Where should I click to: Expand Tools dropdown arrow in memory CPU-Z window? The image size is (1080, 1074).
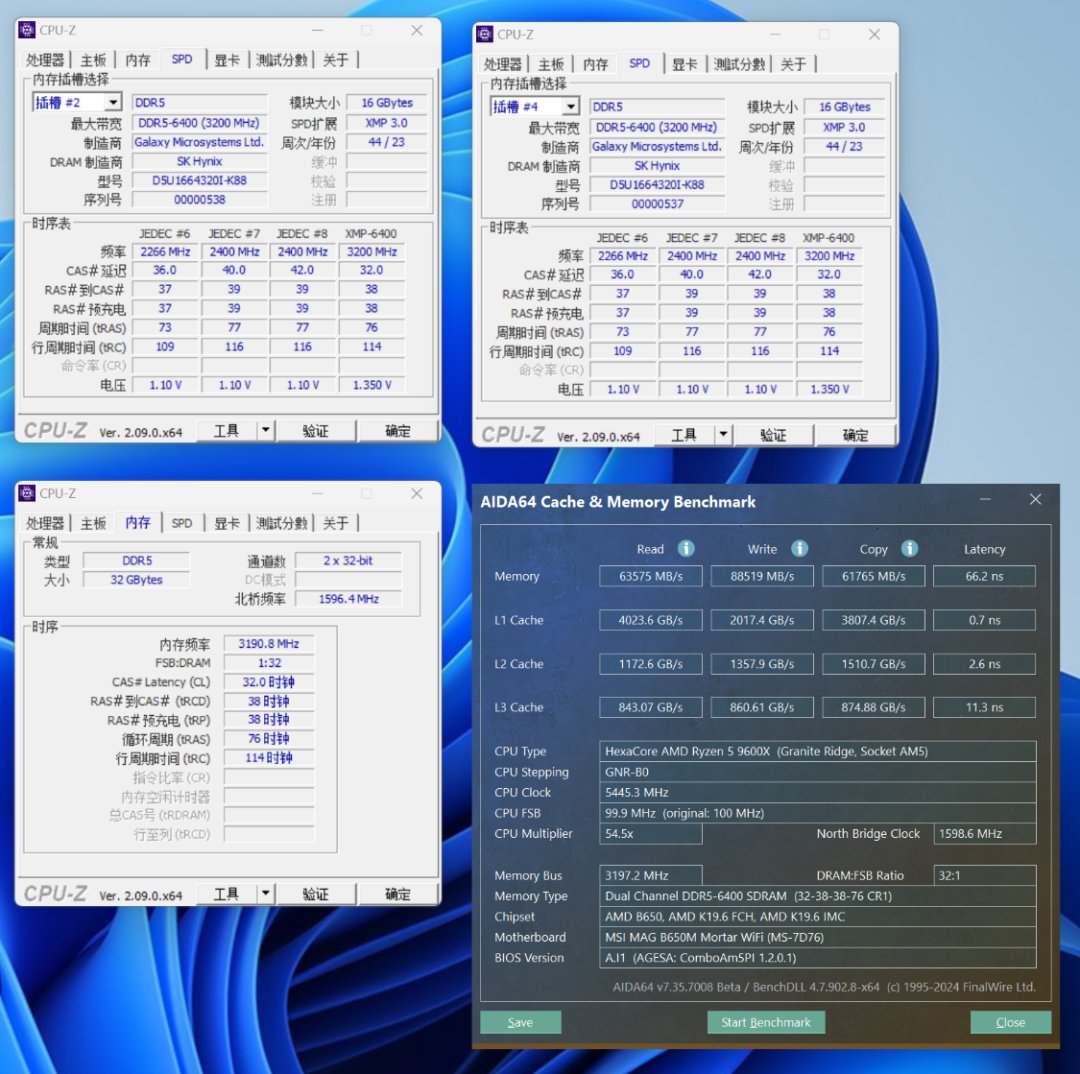point(265,894)
